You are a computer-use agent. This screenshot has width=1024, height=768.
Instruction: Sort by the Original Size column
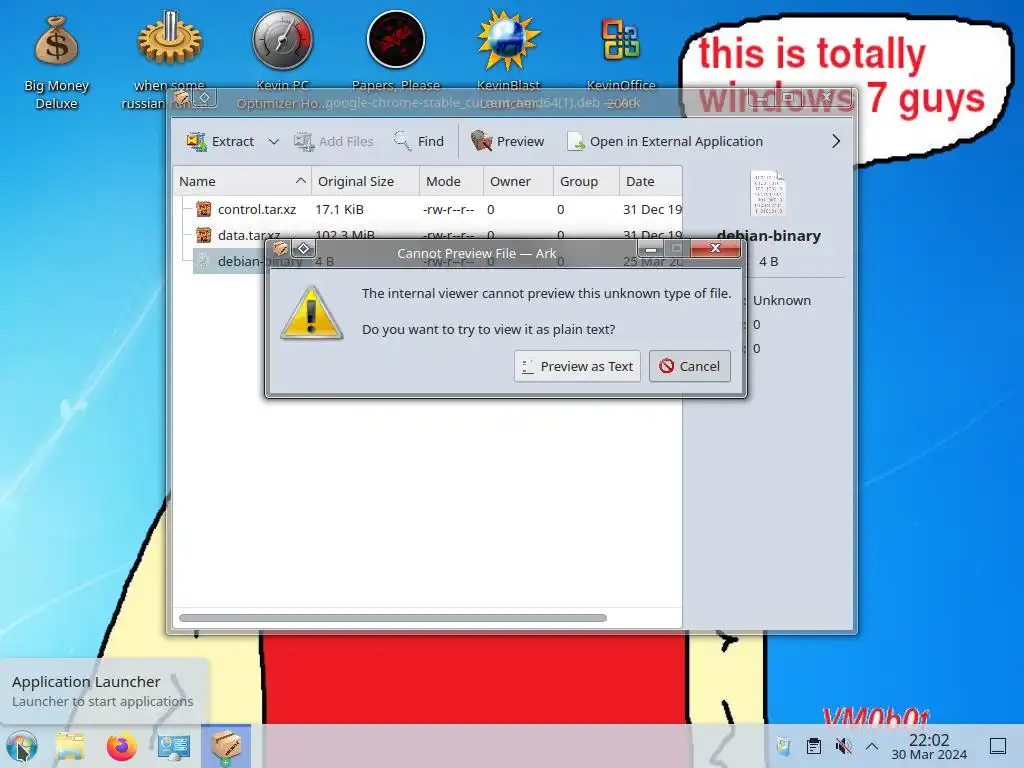365,182
